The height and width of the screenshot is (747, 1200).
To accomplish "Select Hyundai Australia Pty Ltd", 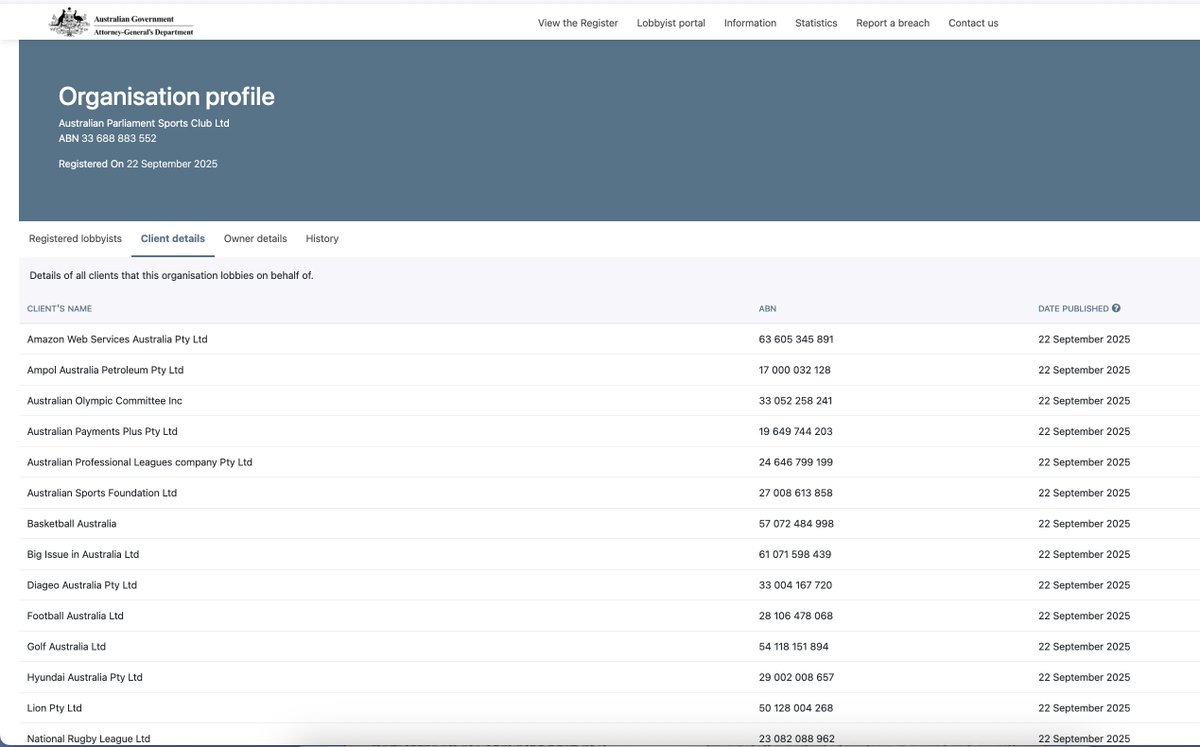I will 85,677.
